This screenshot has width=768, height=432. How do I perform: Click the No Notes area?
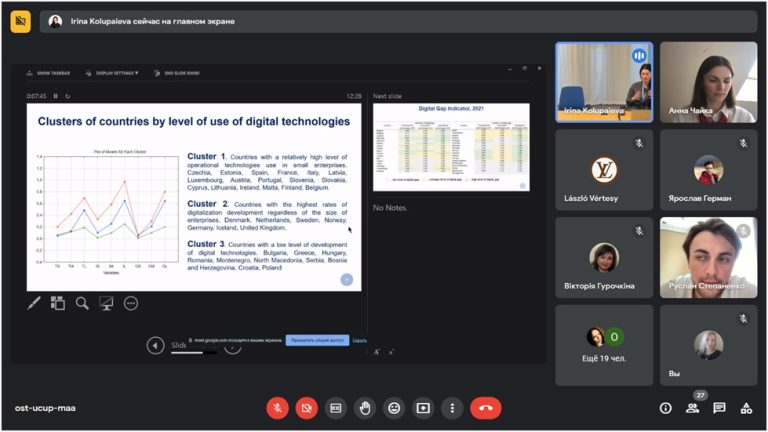pyautogui.click(x=390, y=208)
